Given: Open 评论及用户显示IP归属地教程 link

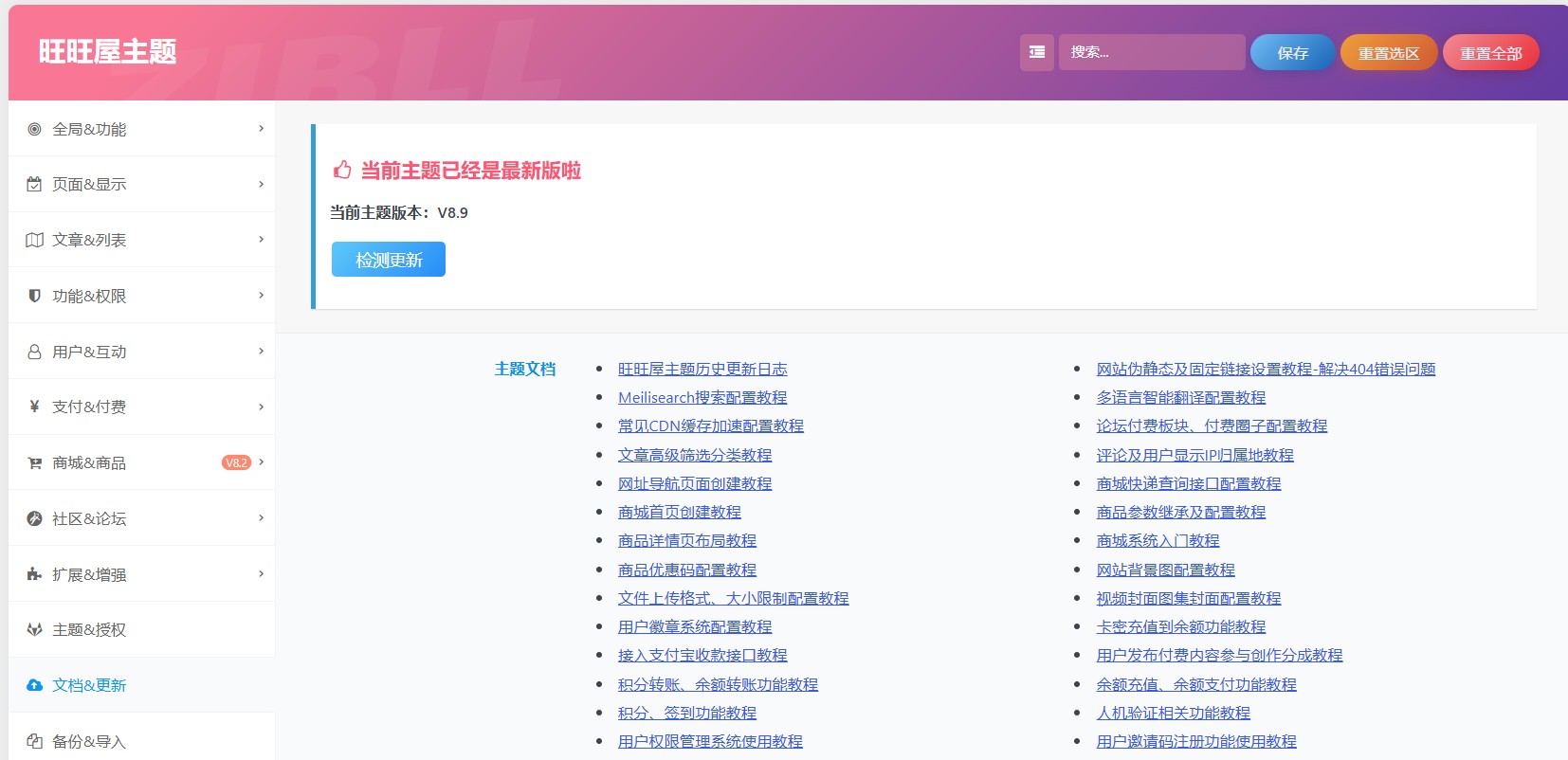Looking at the screenshot, I should [x=1195, y=455].
